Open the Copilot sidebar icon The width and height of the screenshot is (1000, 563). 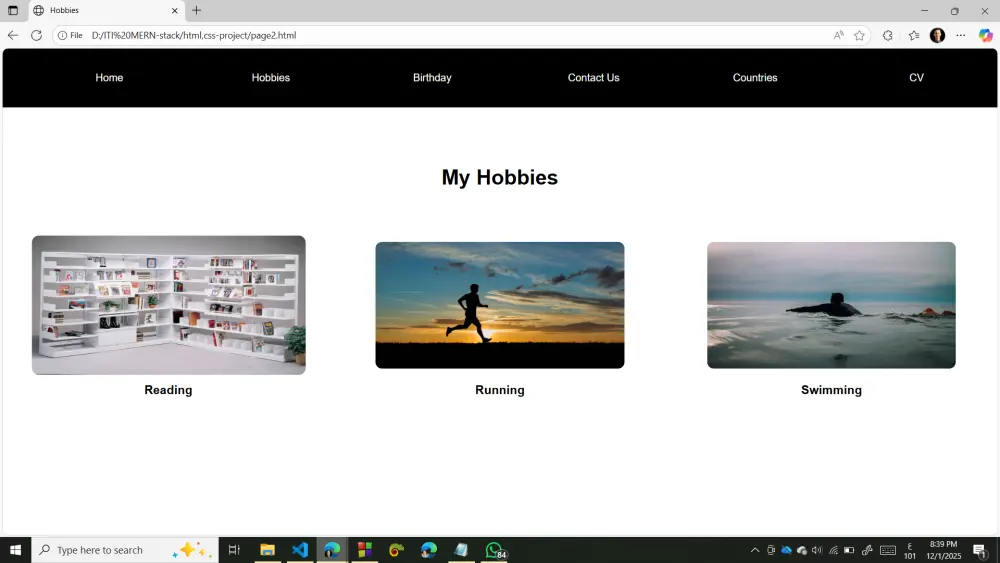point(985,35)
